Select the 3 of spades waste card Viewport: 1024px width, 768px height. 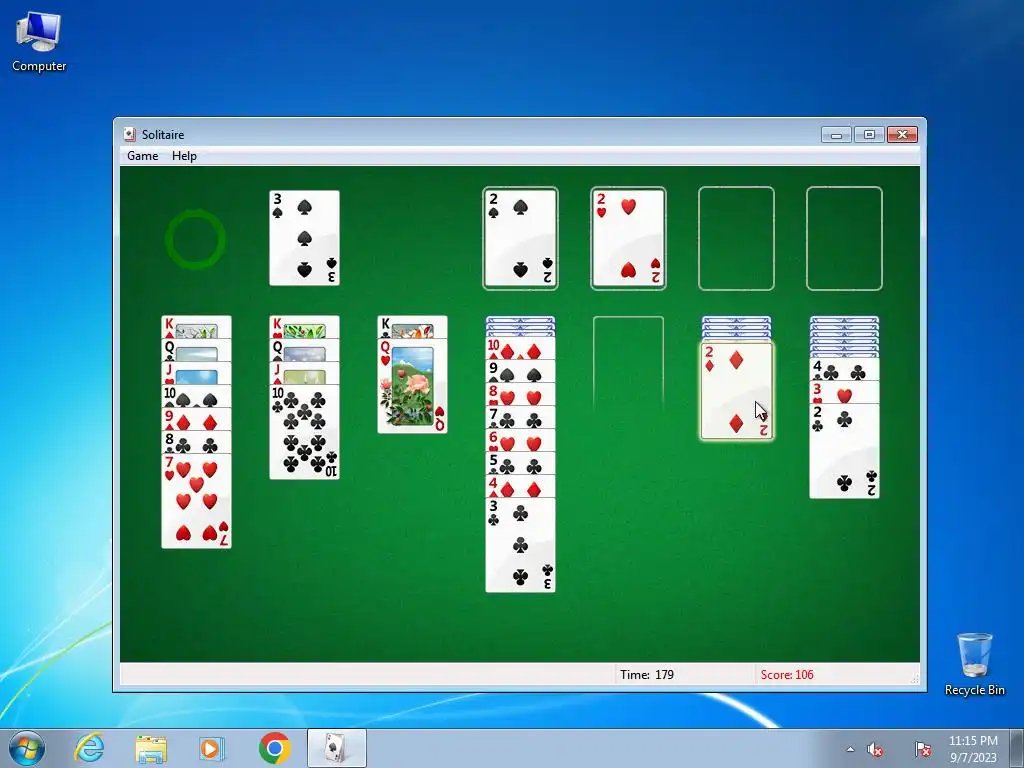click(304, 238)
